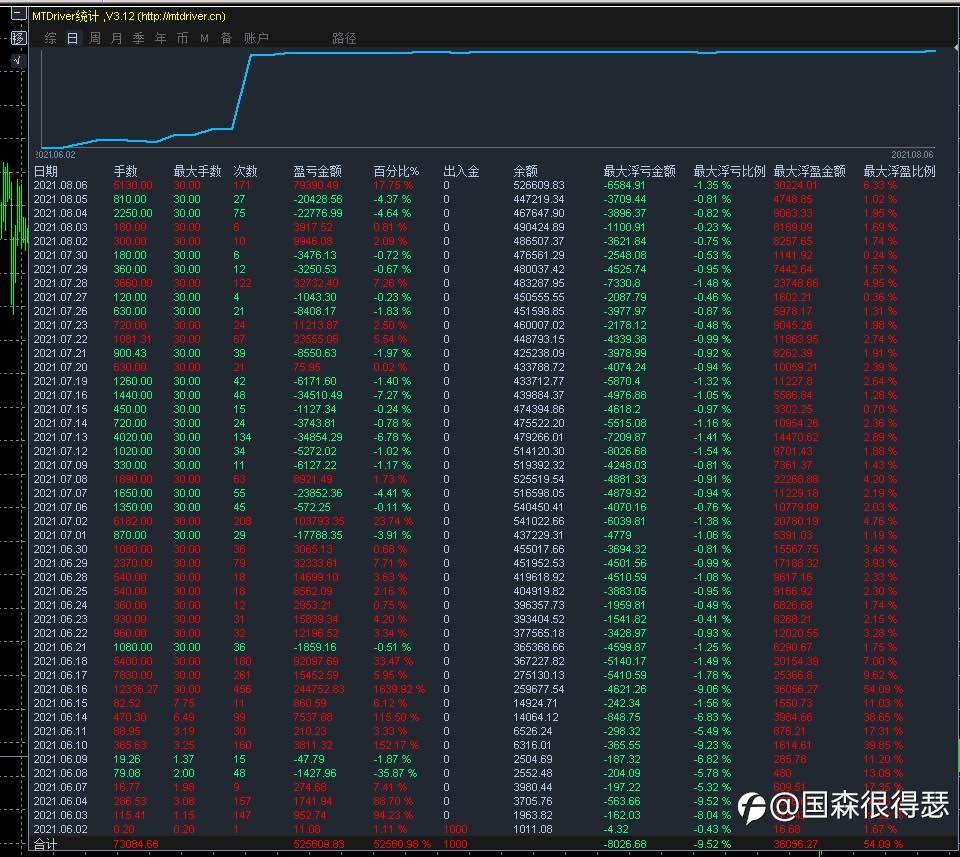Click the collapse panel minus icon

point(17,14)
